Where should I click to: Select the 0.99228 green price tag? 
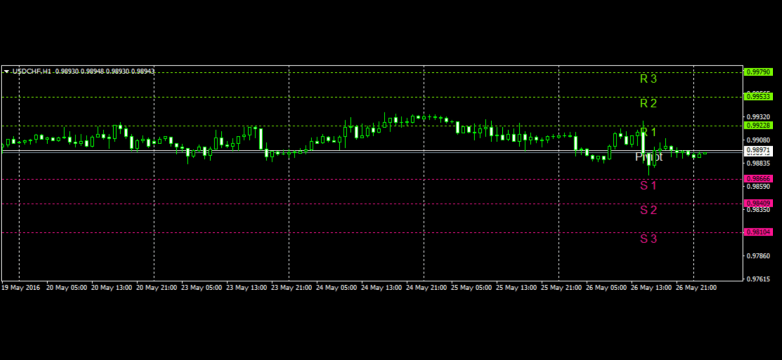tap(758, 125)
